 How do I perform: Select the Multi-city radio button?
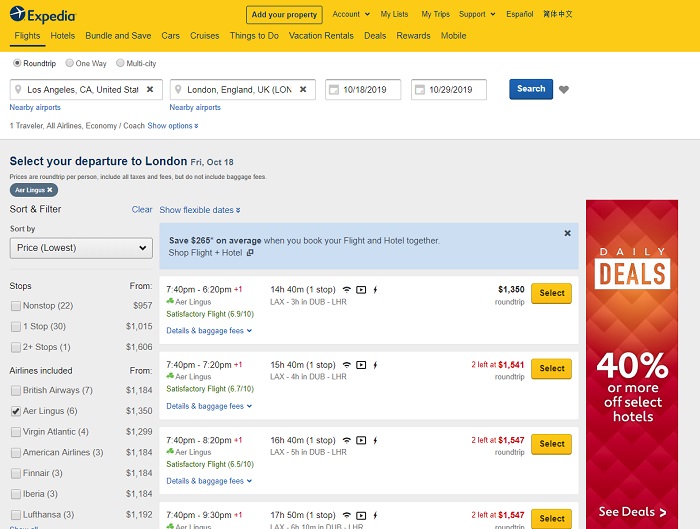(x=120, y=63)
